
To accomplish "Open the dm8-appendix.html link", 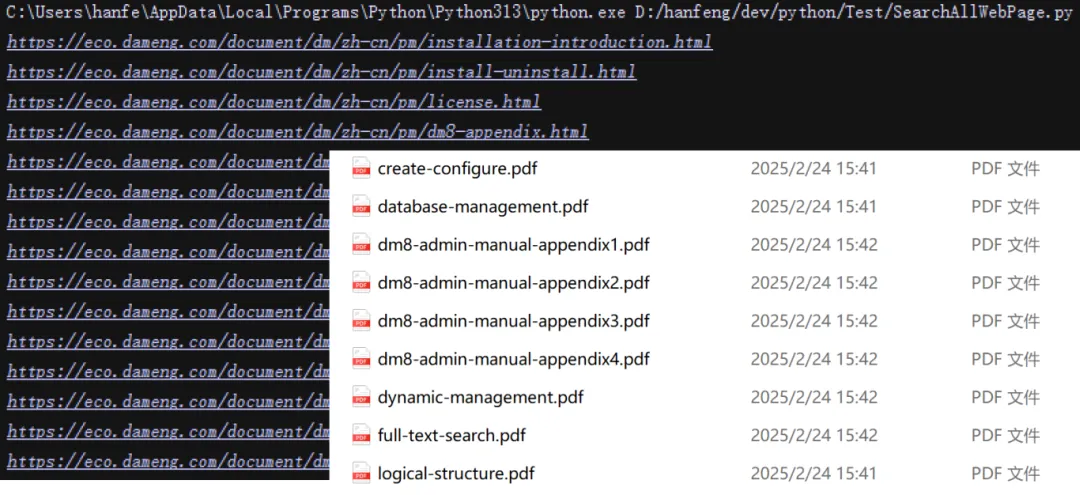I will pyautogui.click(x=298, y=131).
